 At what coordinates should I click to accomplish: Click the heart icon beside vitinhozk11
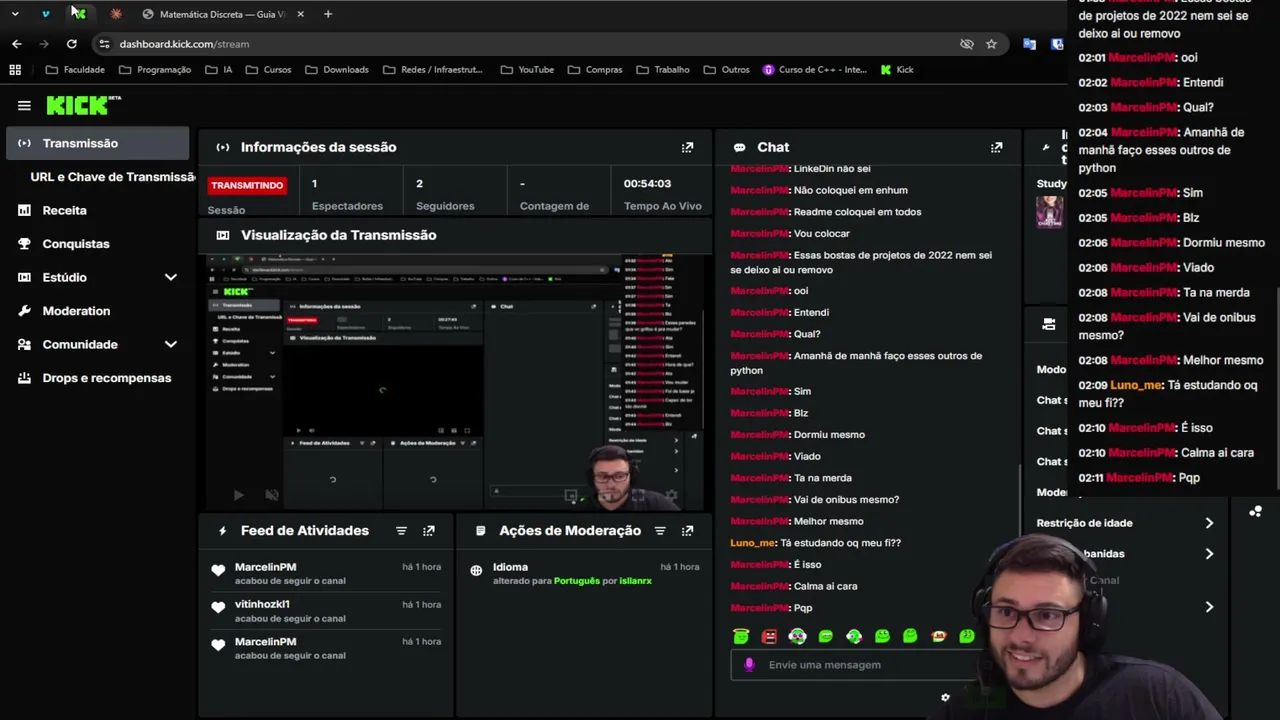coord(218,607)
